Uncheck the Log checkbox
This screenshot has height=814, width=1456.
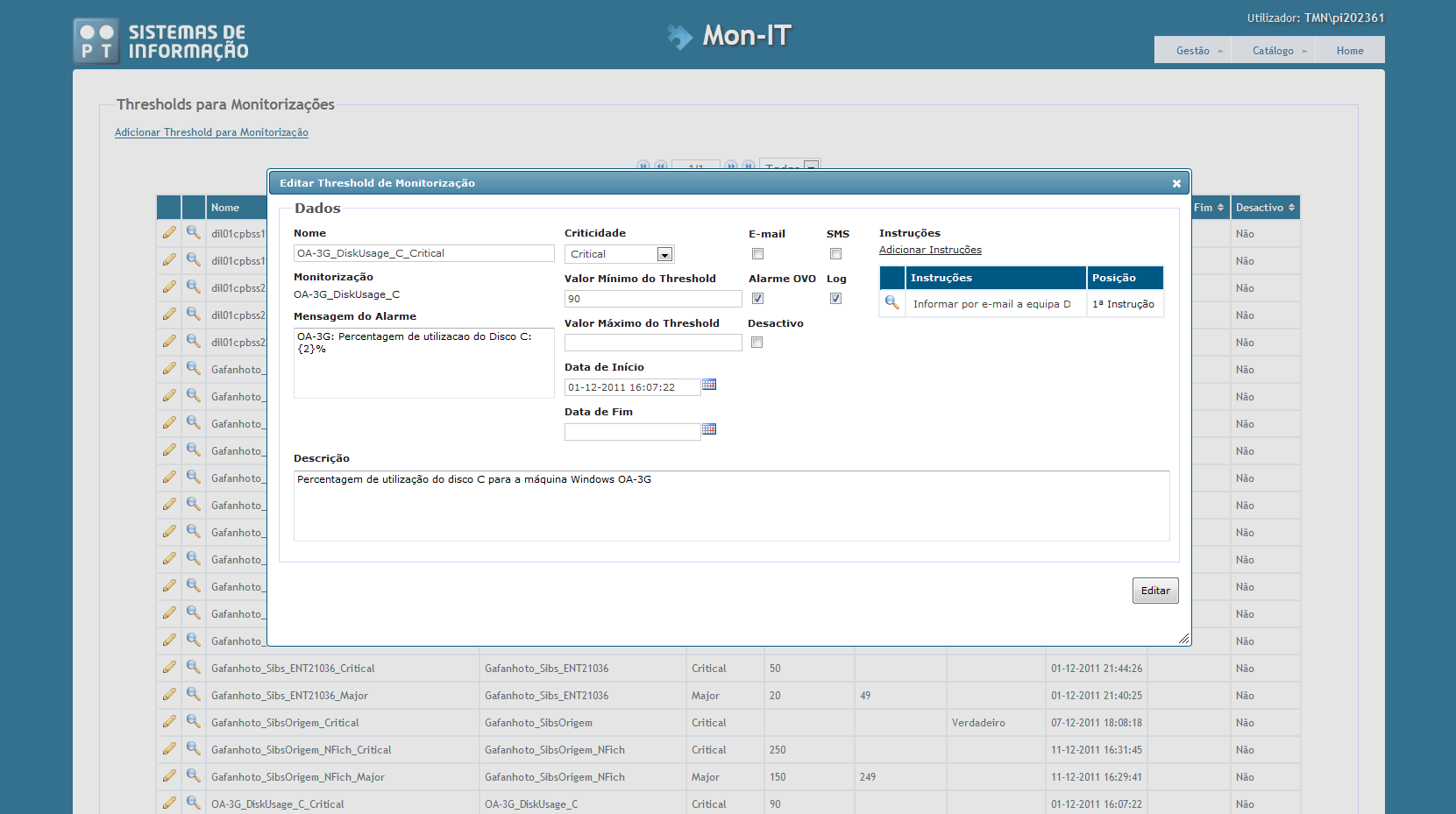[x=835, y=299]
